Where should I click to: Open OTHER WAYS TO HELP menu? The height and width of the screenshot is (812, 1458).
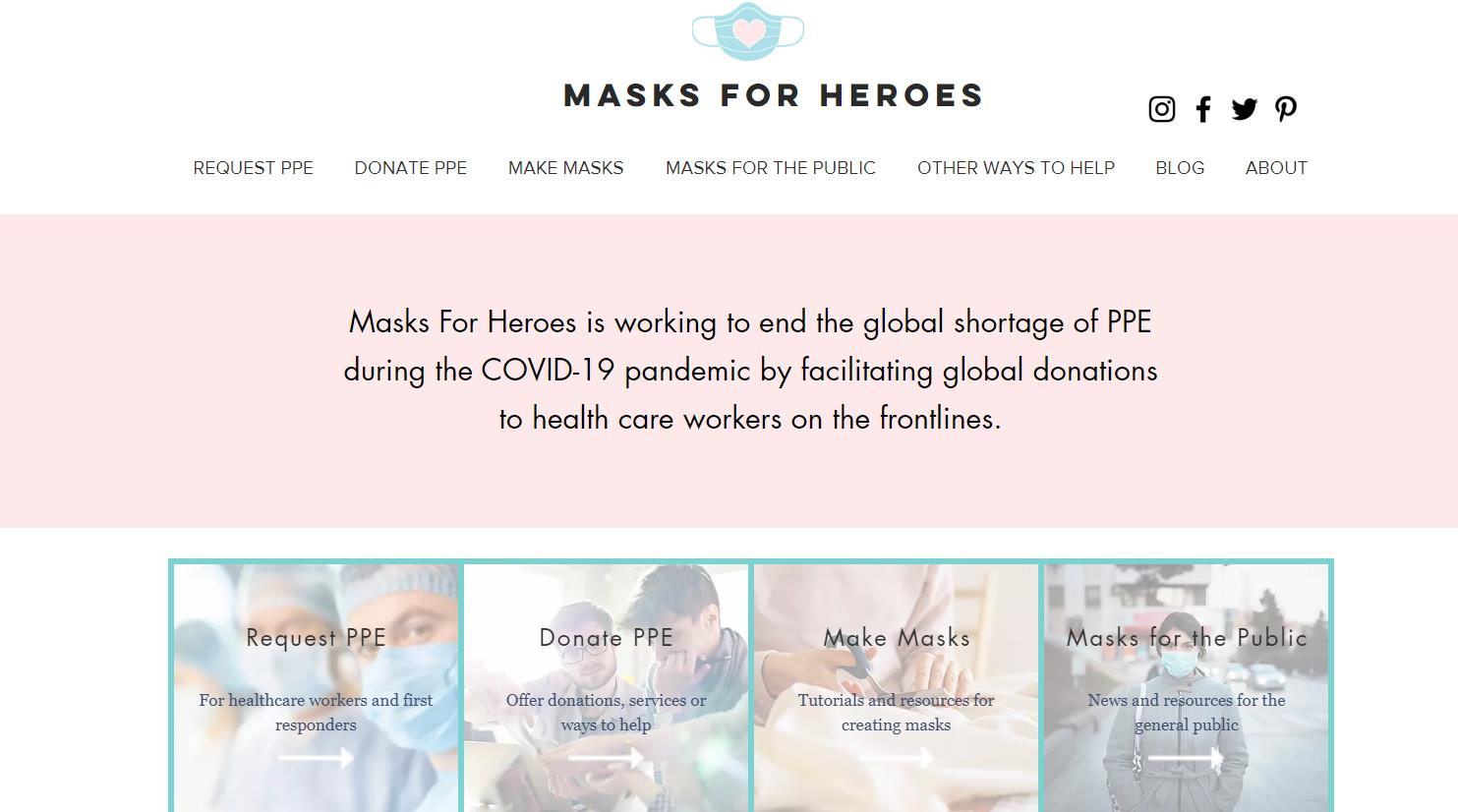click(1016, 168)
